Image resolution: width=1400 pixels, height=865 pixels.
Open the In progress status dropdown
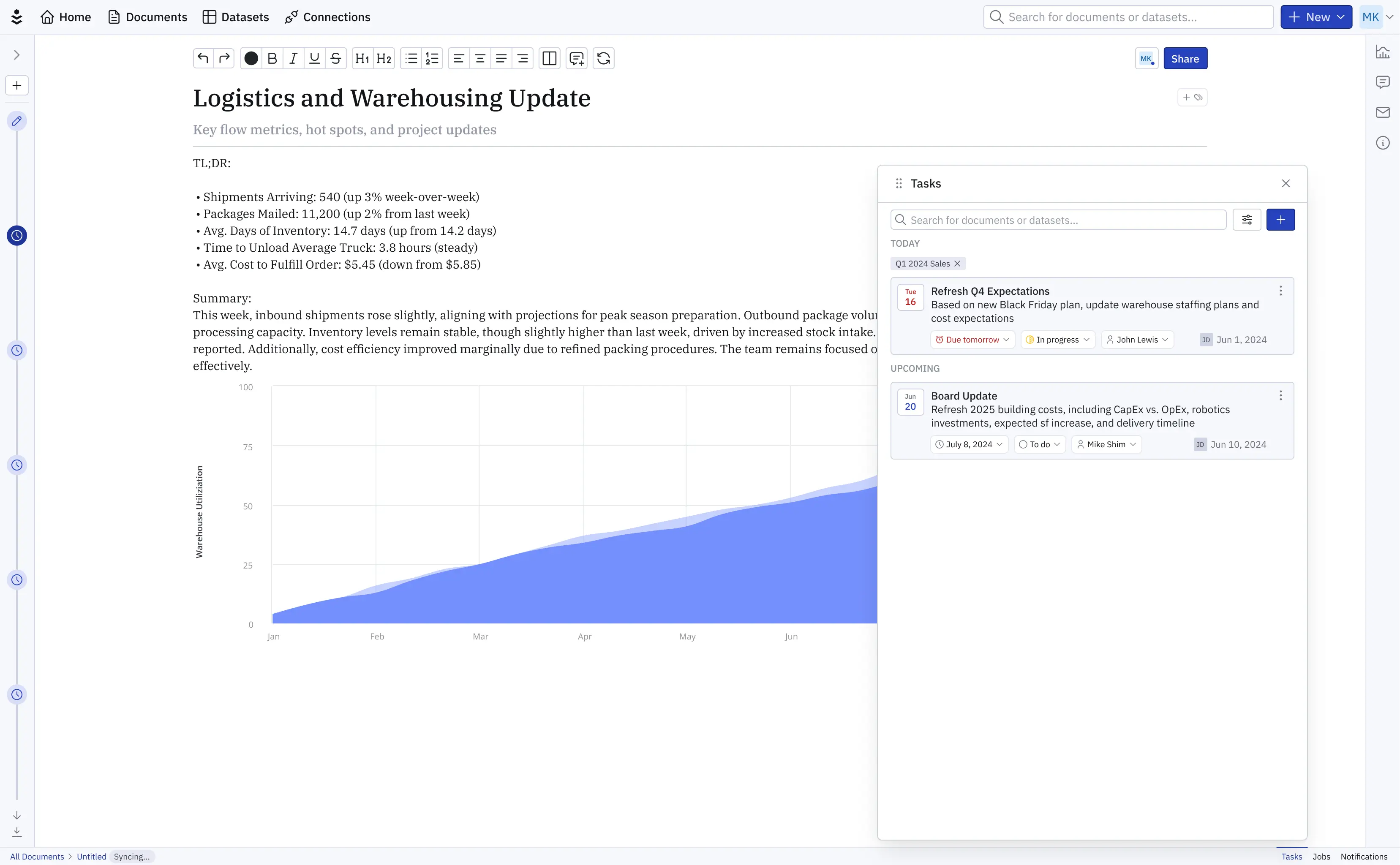coord(1057,339)
